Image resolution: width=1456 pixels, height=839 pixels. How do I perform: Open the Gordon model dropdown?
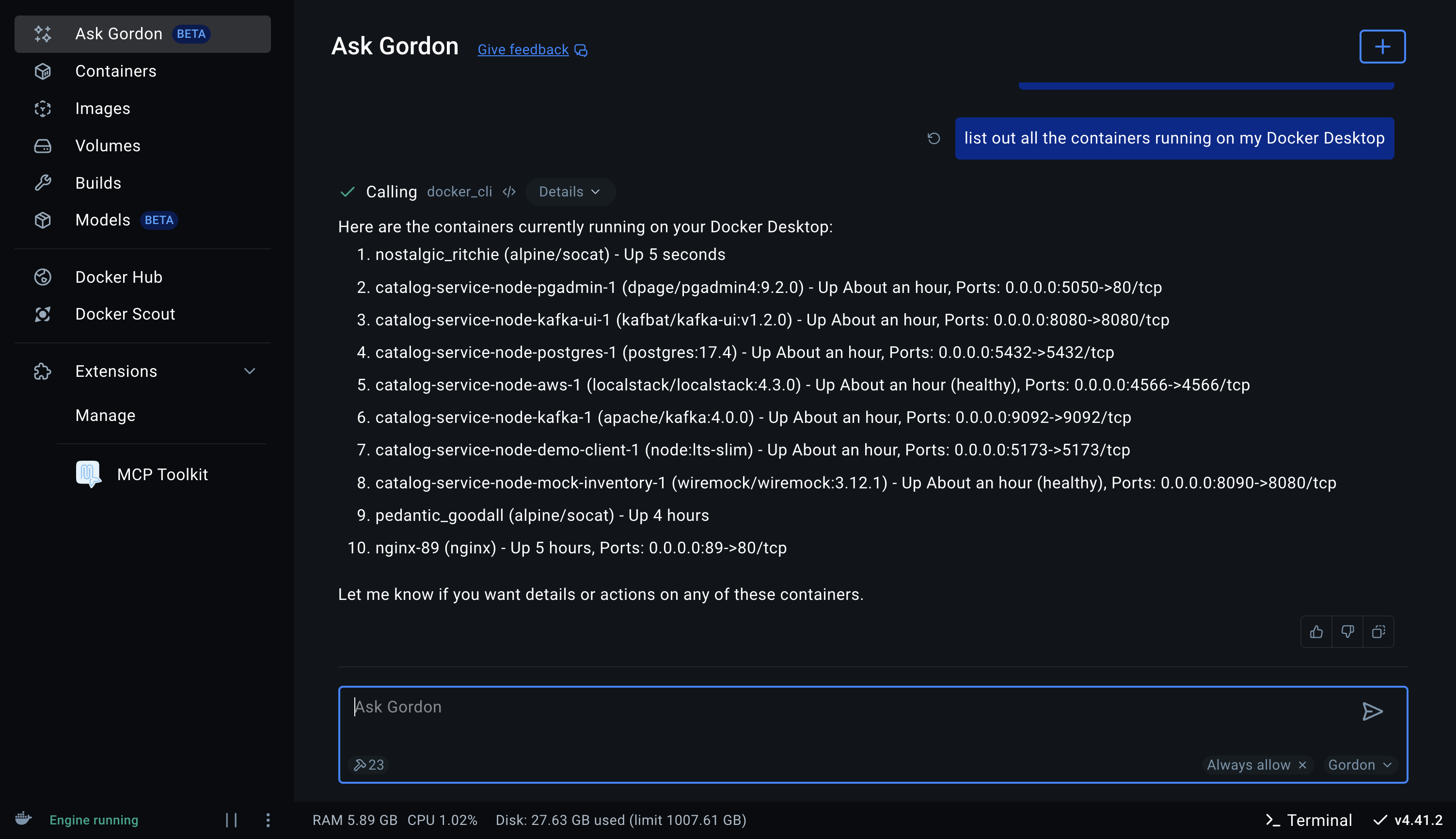point(1359,765)
